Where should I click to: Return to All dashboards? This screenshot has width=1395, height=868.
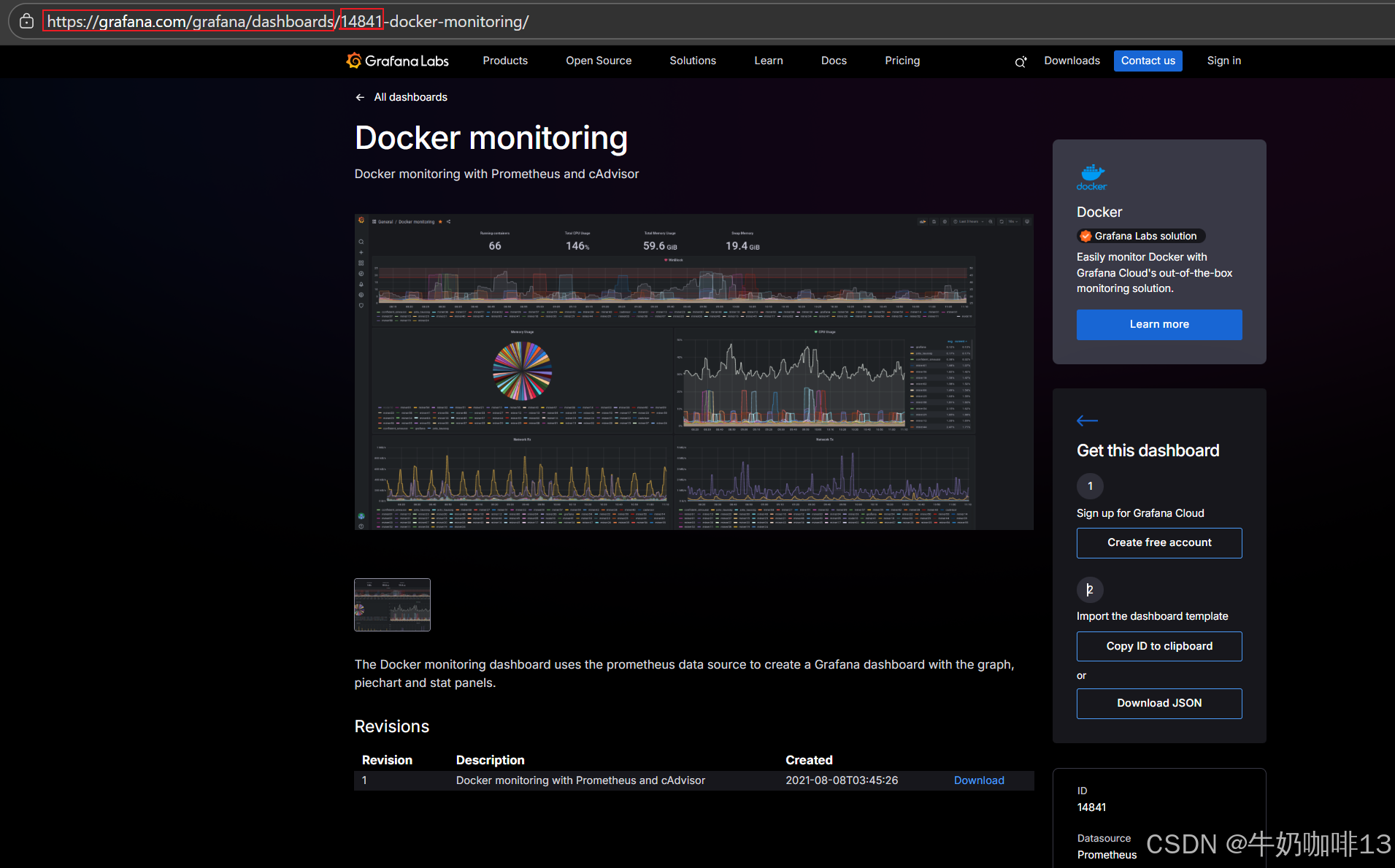tap(410, 97)
